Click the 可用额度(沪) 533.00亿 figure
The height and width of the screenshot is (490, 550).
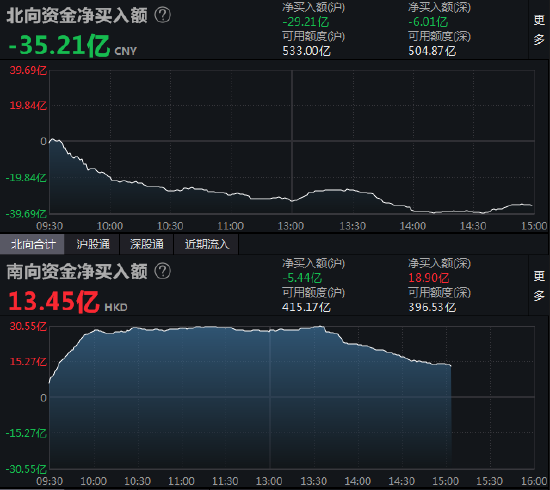[x=306, y=51]
